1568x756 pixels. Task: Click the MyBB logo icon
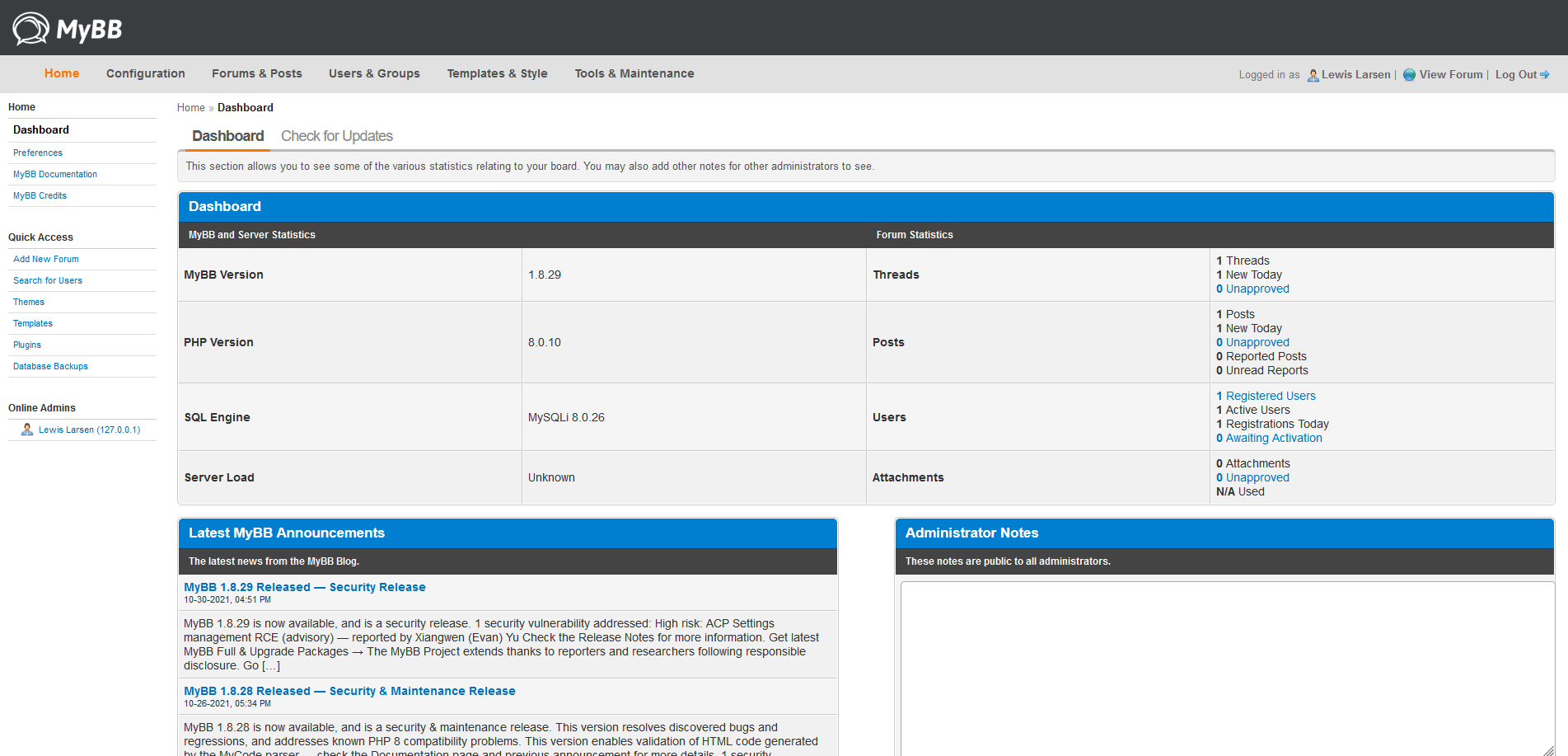pos(30,29)
